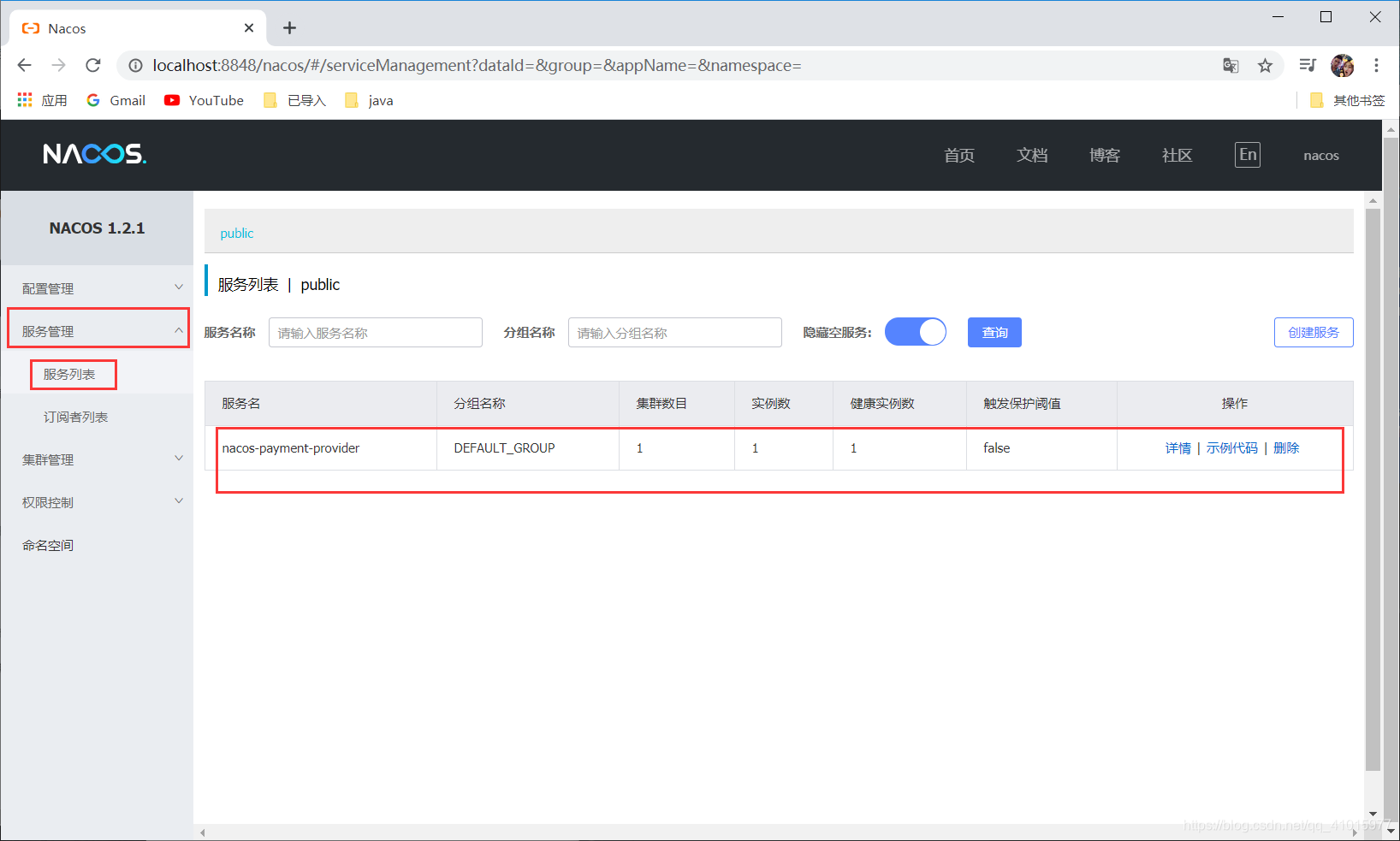Open a new browser tab
This screenshot has width=1400, height=841.
(x=290, y=28)
